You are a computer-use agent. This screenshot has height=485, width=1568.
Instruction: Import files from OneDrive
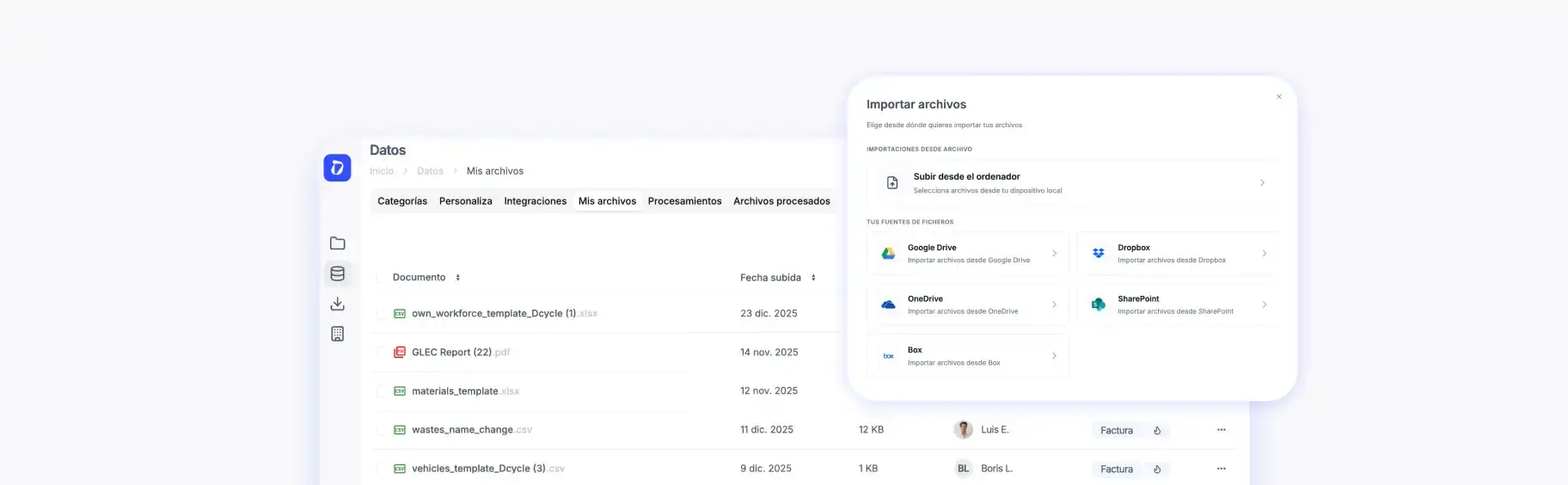[968, 304]
